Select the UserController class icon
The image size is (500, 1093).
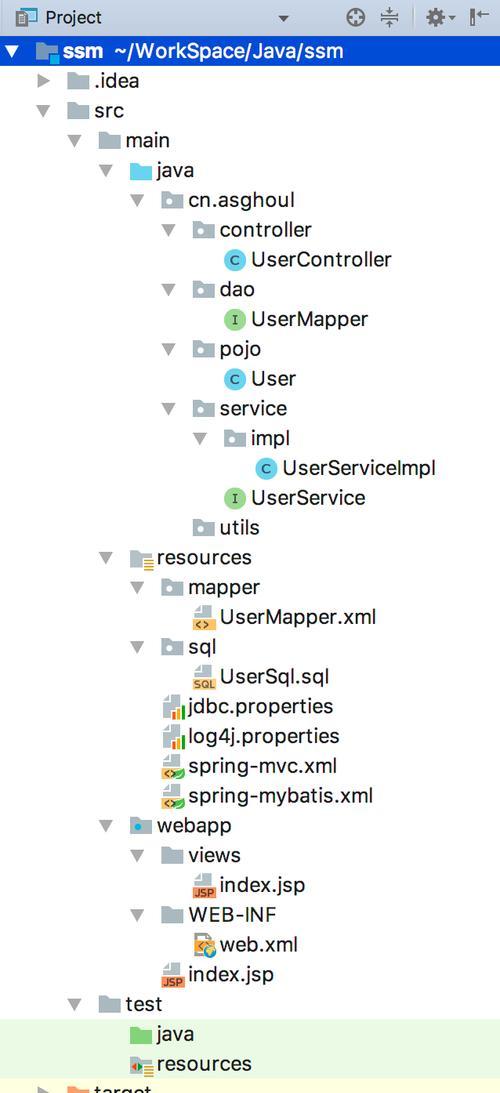point(235,260)
